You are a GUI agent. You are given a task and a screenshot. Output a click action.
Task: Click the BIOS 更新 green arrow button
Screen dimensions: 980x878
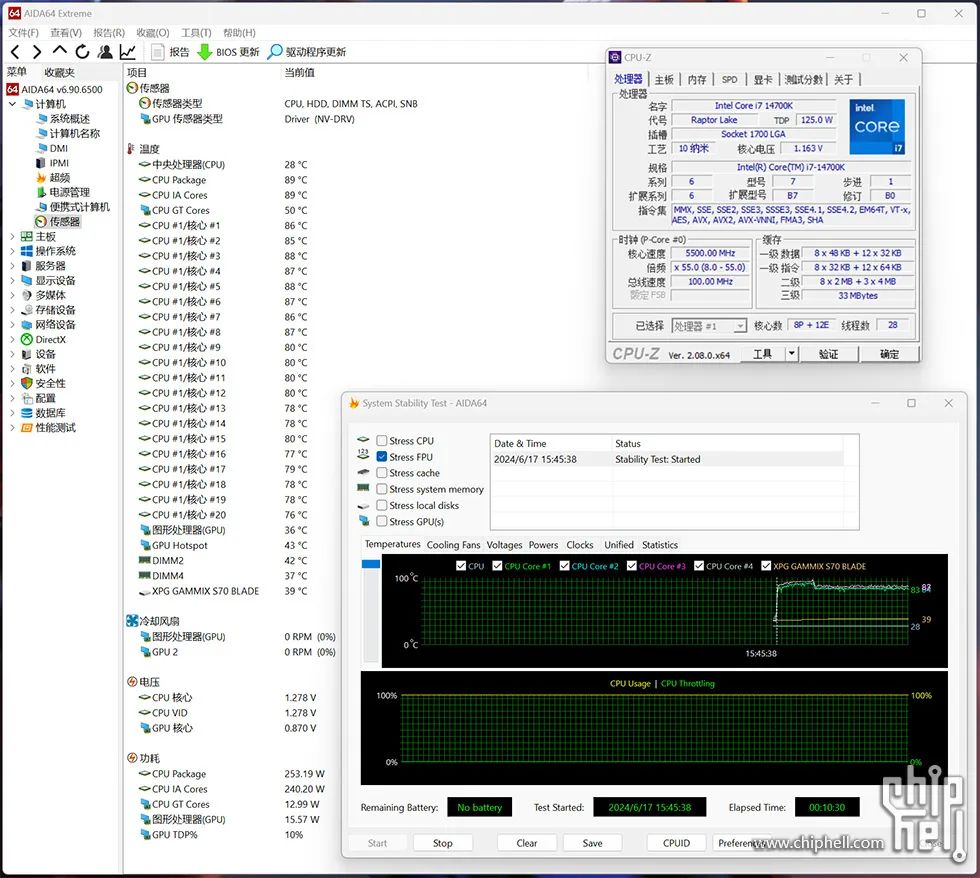[228, 52]
